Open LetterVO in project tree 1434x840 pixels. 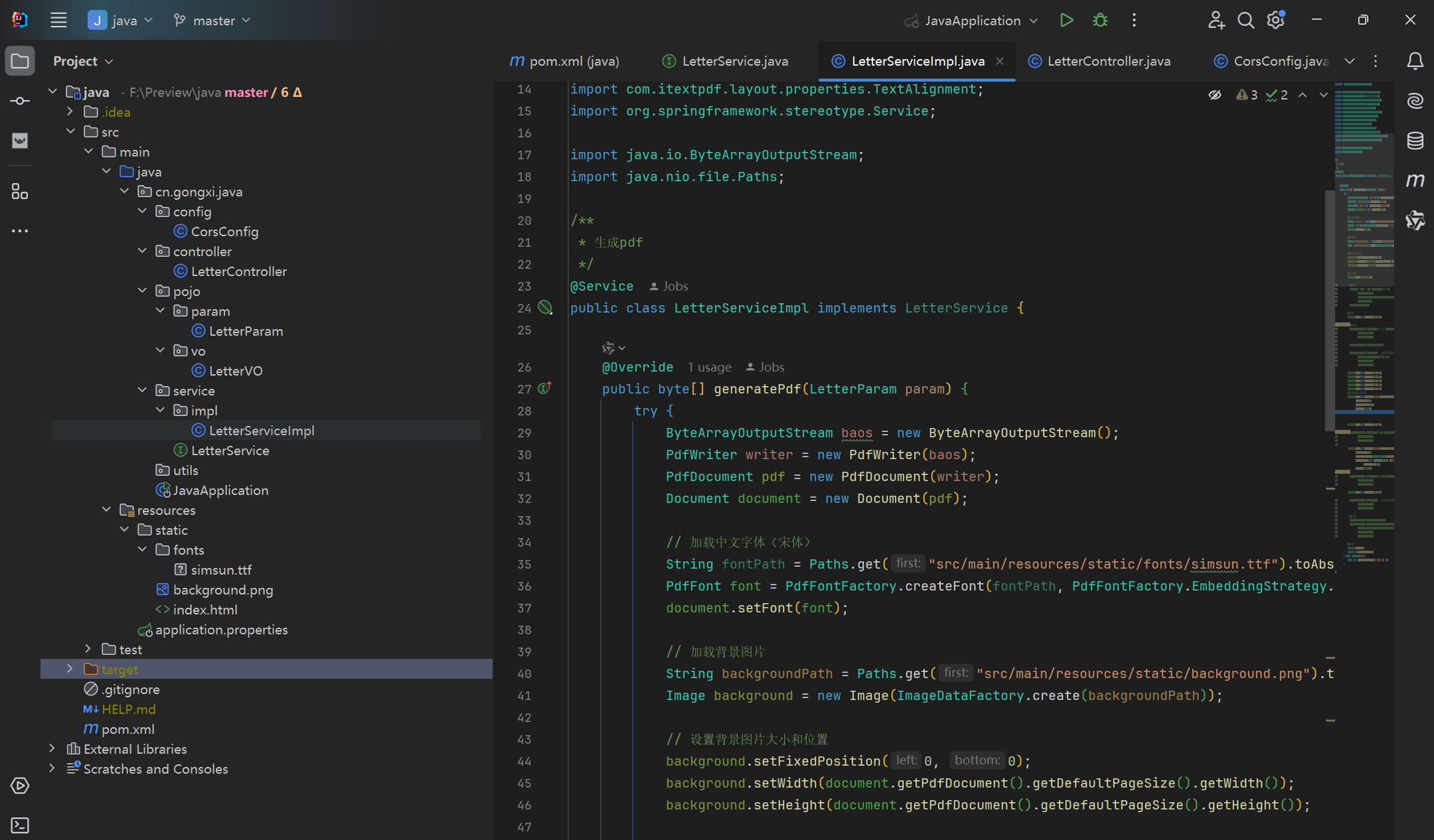pos(227,370)
